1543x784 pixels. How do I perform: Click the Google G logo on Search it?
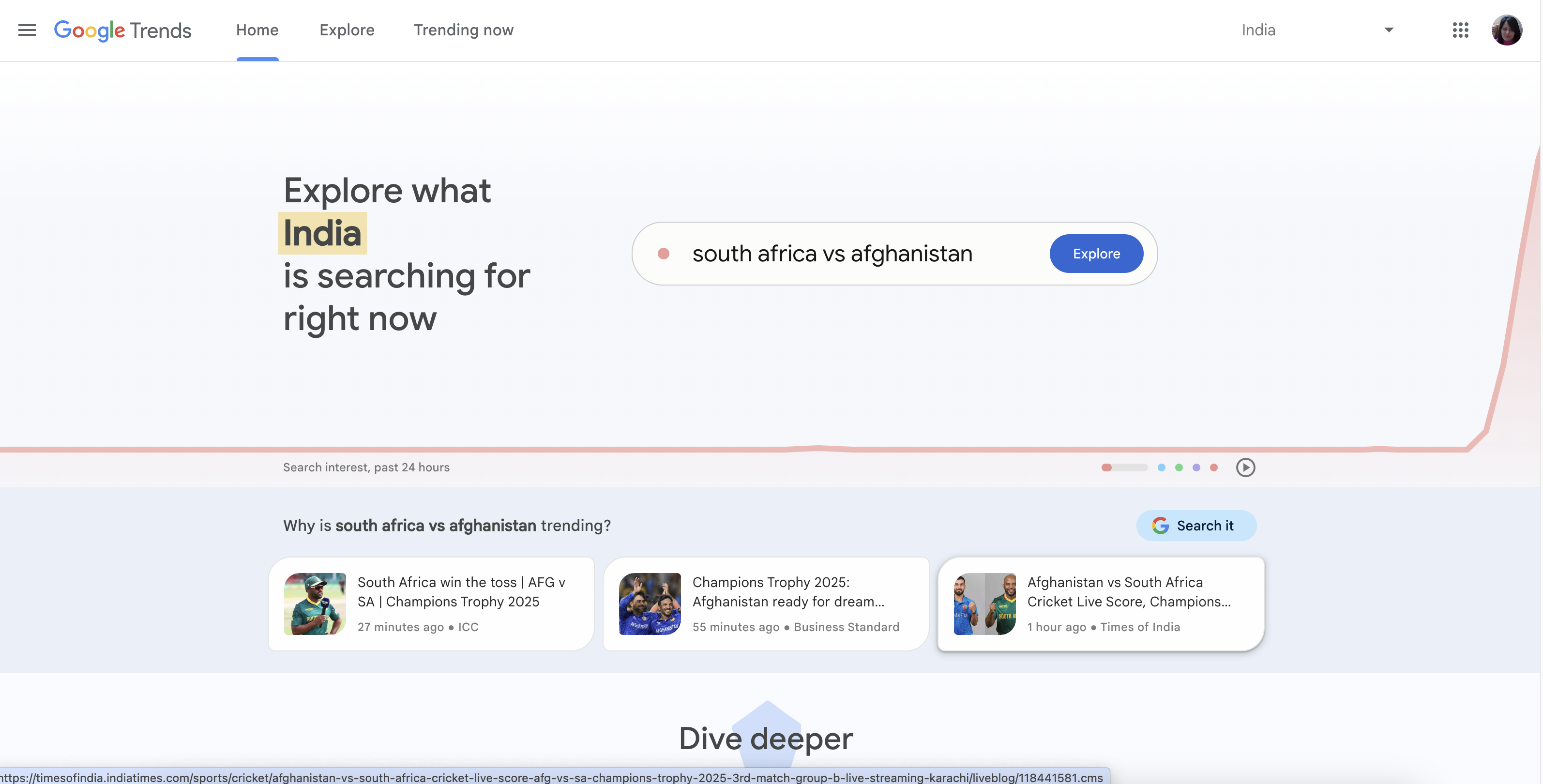point(1161,525)
